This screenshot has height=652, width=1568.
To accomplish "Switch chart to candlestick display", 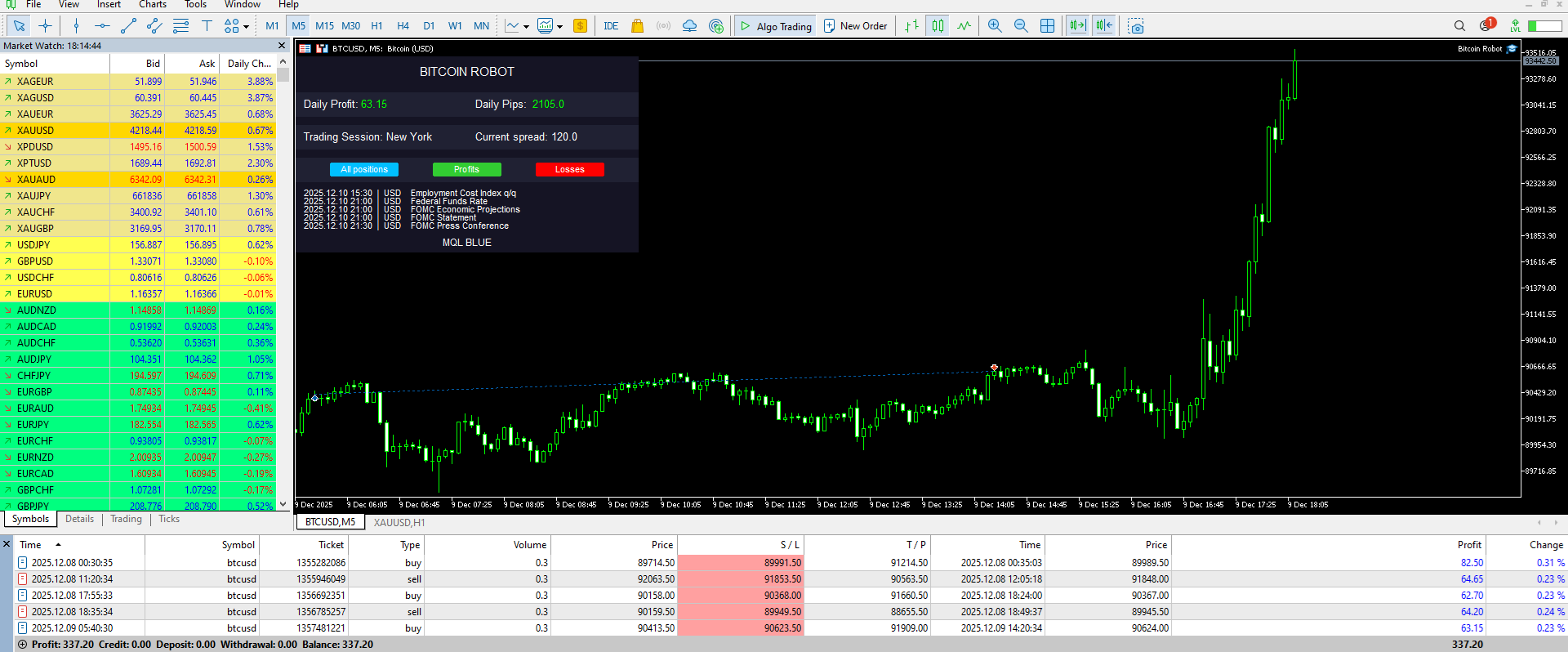I will tap(938, 26).
